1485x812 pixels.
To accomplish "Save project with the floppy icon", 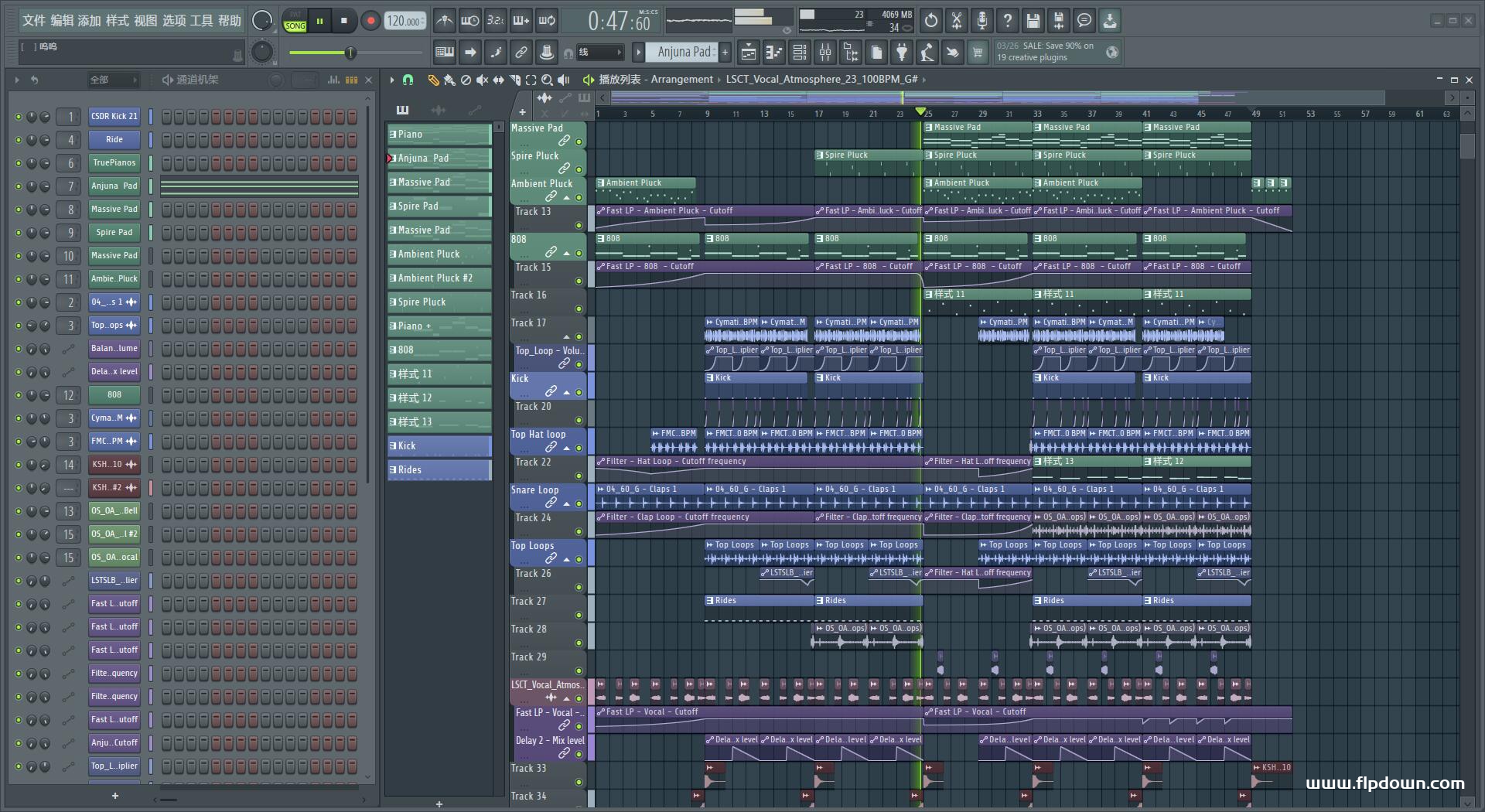I will pyautogui.click(x=1033, y=21).
